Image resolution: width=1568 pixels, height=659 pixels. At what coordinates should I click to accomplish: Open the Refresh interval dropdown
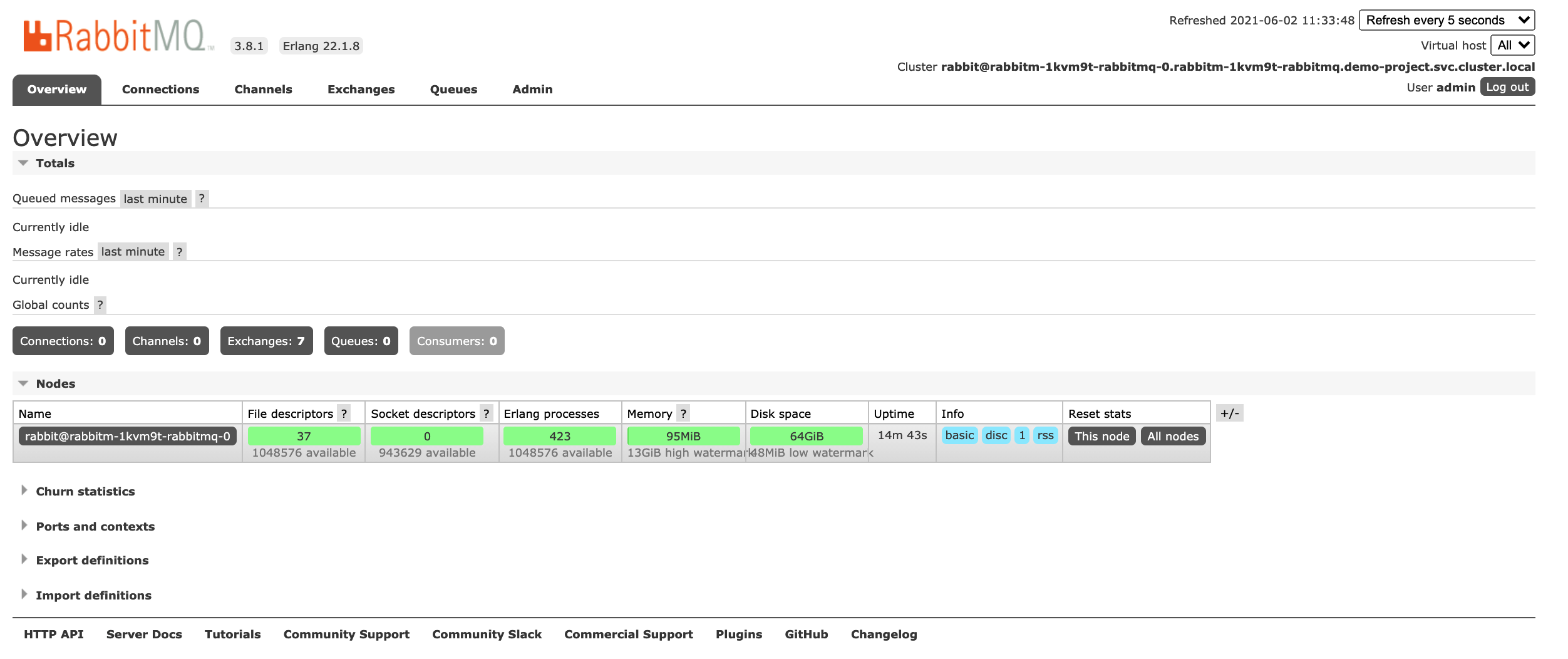coord(1447,20)
